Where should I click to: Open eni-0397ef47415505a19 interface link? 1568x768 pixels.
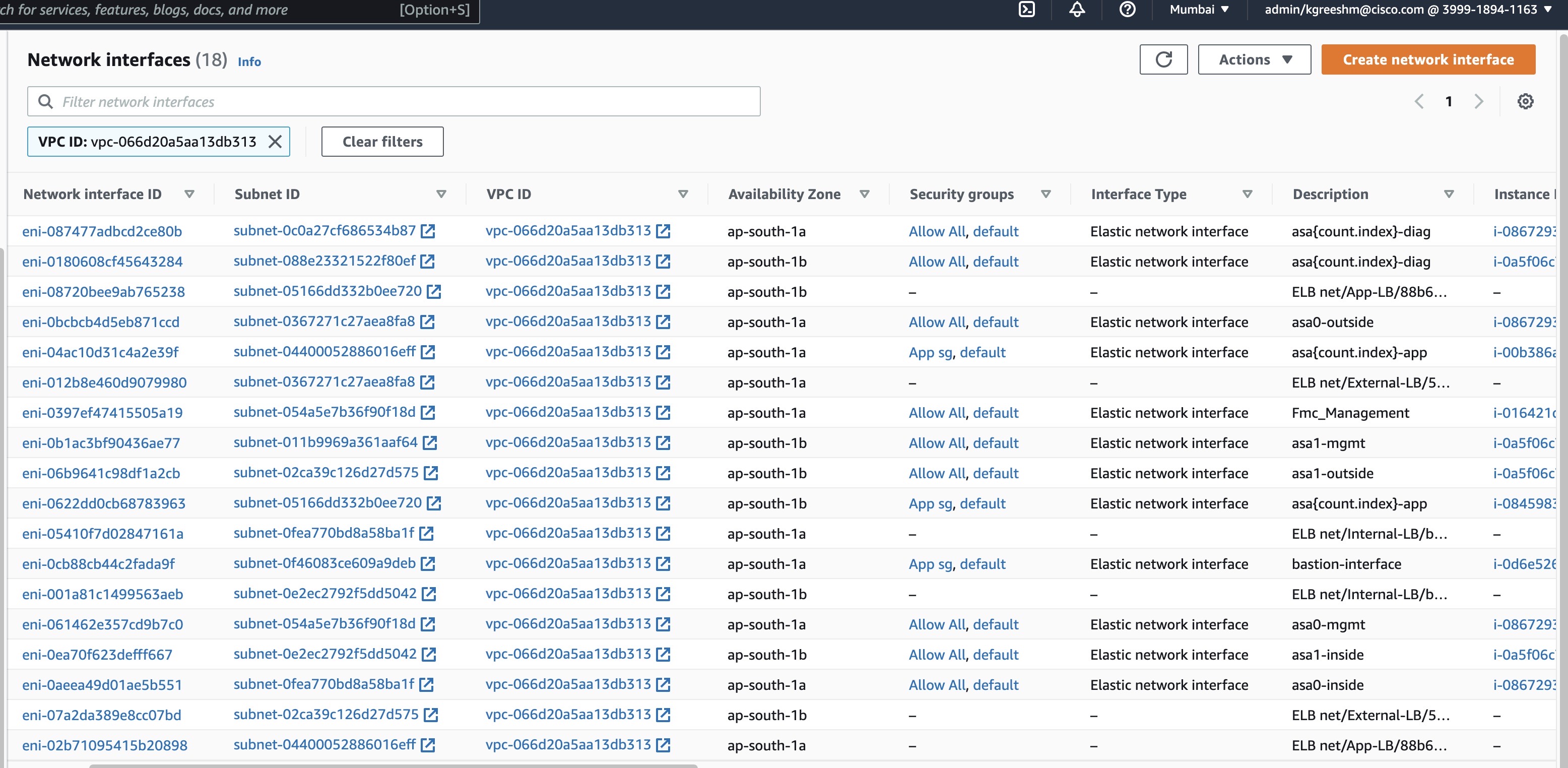click(102, 413)
